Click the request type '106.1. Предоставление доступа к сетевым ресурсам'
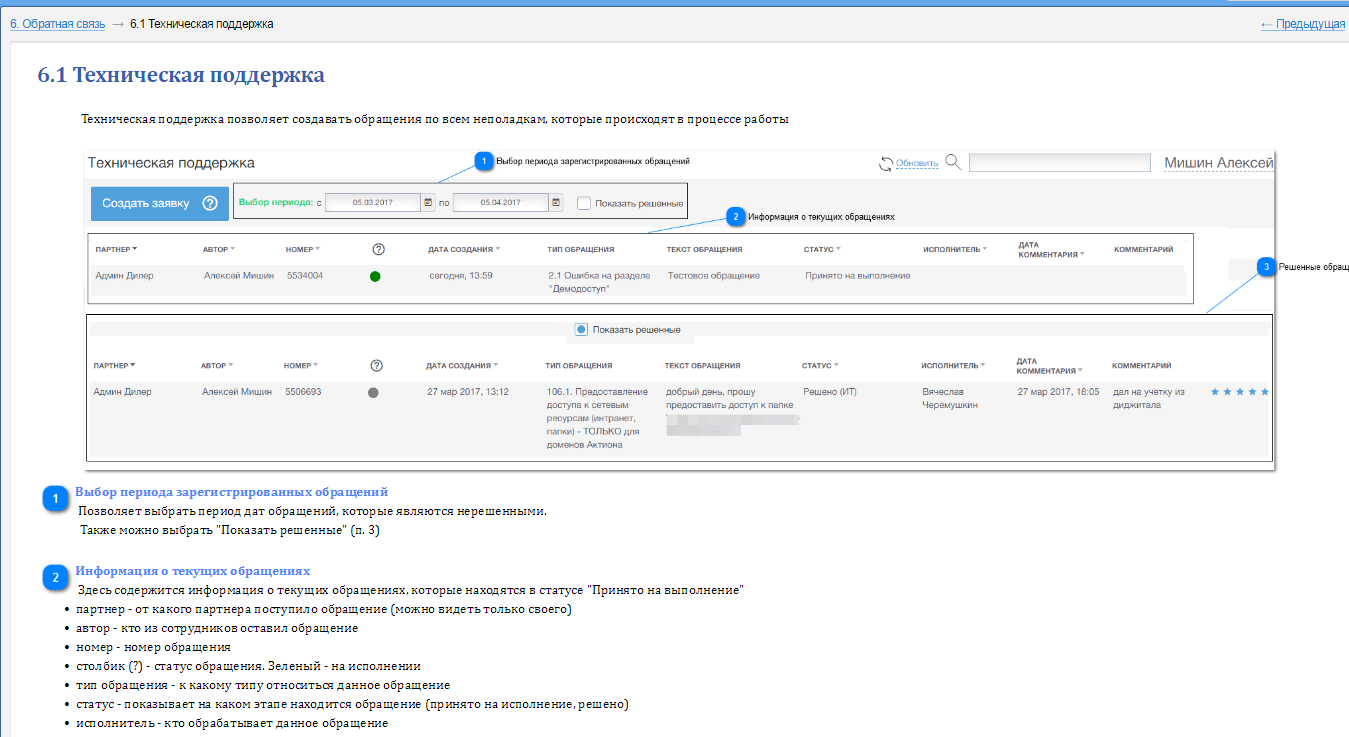The height and width of the screenshot is (737, 1349). pos(598,418)
